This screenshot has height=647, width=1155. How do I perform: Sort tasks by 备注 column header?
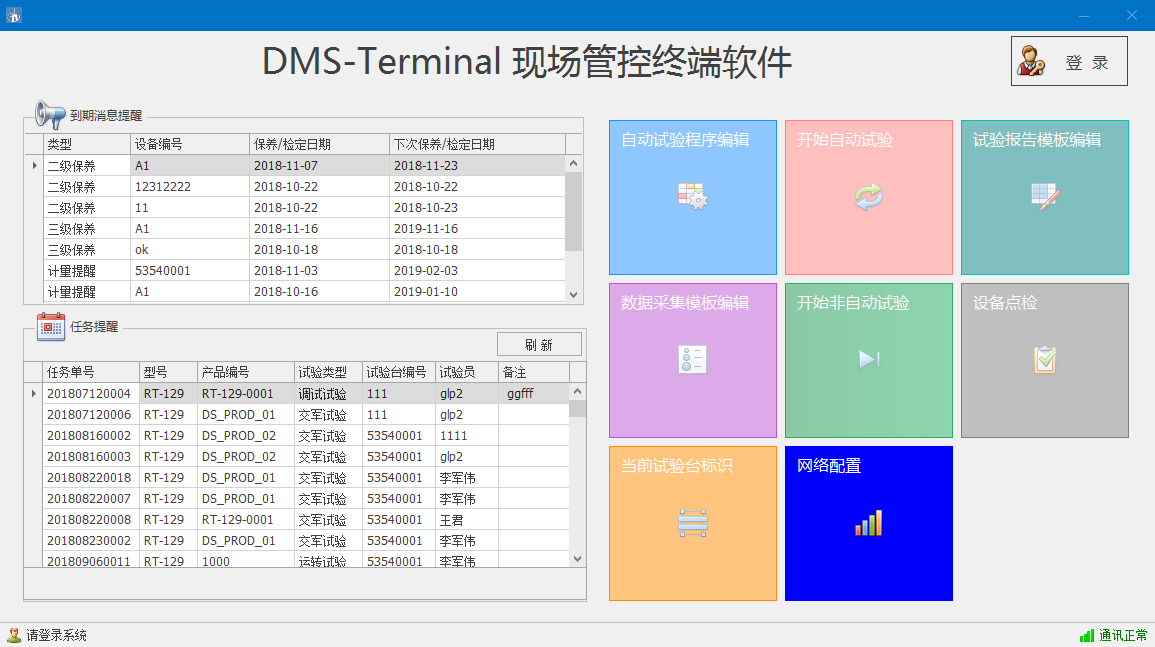534,372
